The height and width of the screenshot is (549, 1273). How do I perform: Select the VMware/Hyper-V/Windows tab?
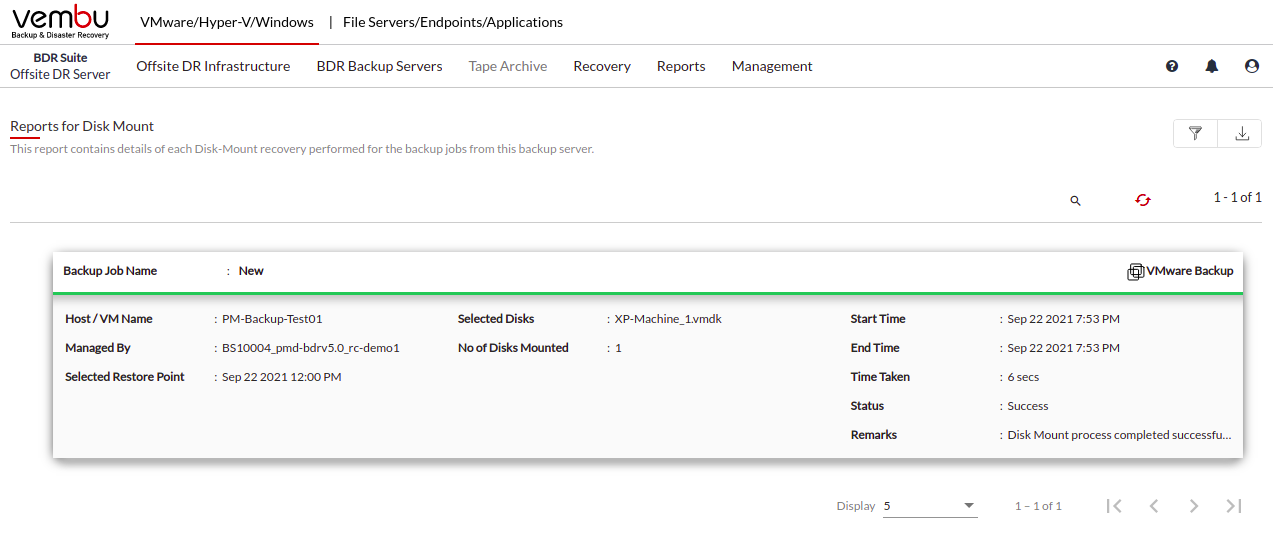coord(227,22)
